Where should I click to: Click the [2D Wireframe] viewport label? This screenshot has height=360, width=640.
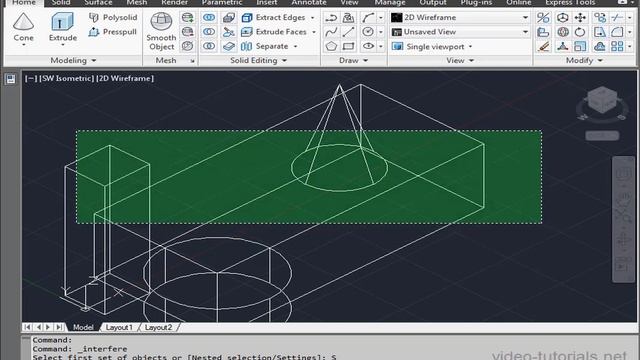125,78
